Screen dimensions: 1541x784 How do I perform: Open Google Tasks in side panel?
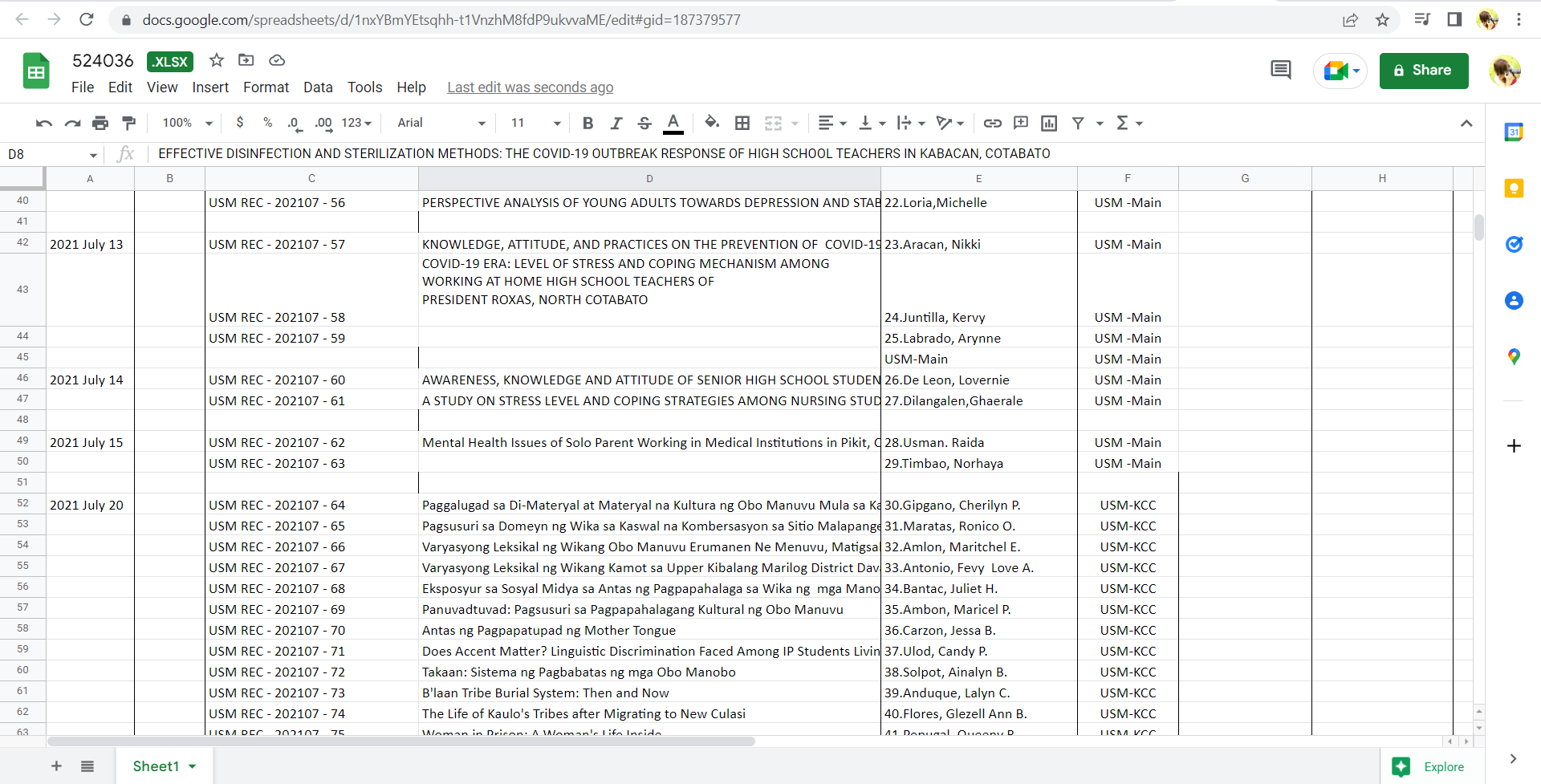click(x=1514, y=245)
